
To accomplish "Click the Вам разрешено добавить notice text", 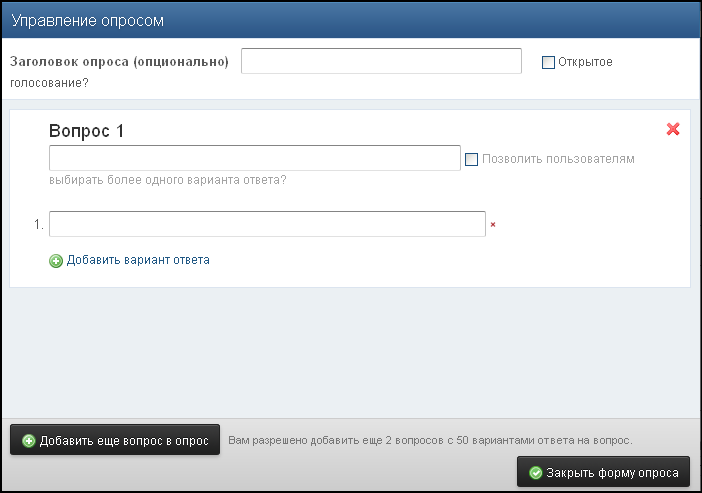I will [x=431, y=440].
